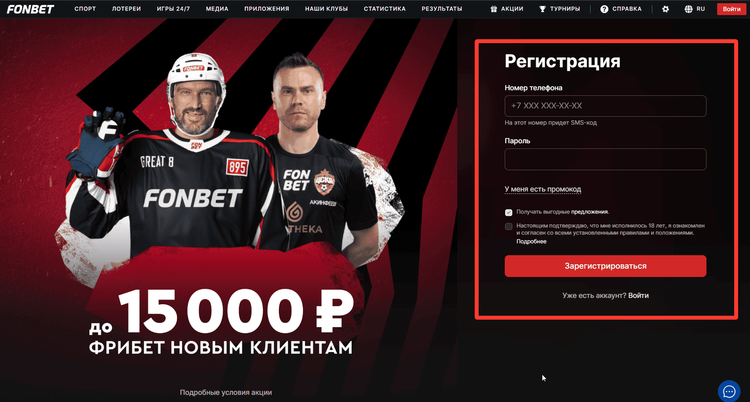Check the 18 years age confirmation checkbox
This screenshot has height=402, width=750.
tap(508, 226)
